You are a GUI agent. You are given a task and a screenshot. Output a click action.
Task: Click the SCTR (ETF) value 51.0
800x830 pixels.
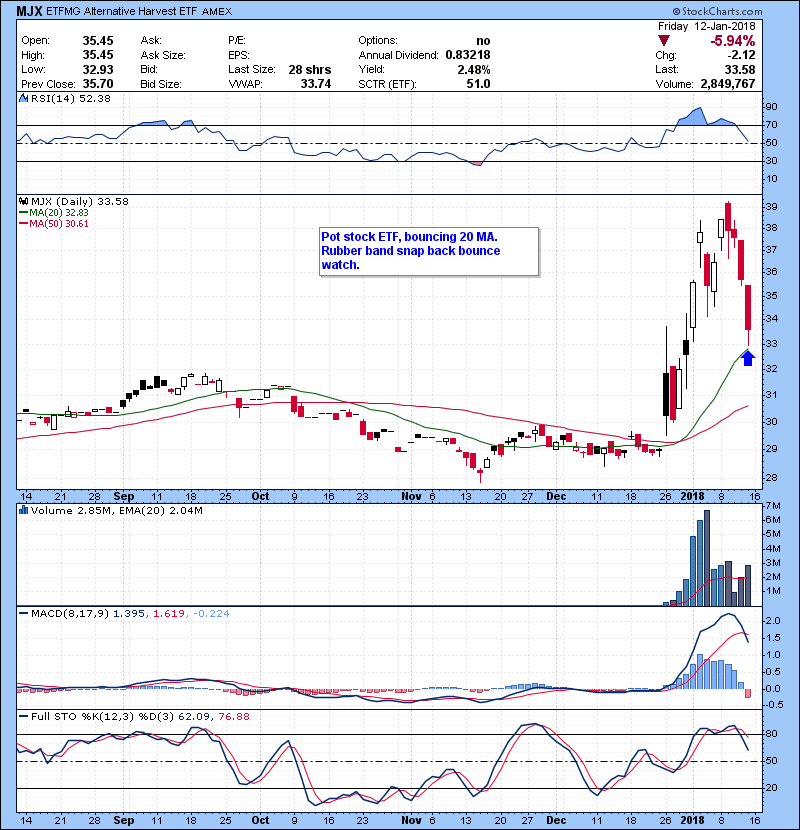click(x=478, y=84)
